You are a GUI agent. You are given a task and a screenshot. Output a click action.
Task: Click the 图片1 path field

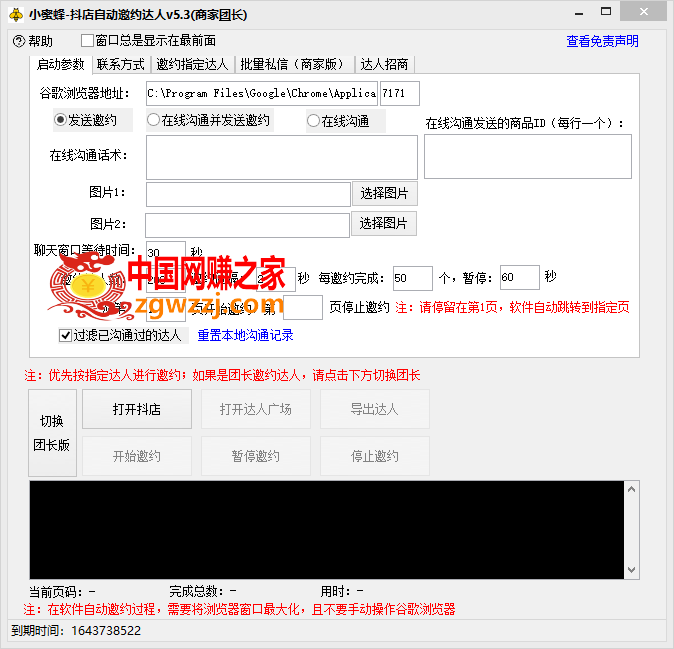[x=248, y=194]
